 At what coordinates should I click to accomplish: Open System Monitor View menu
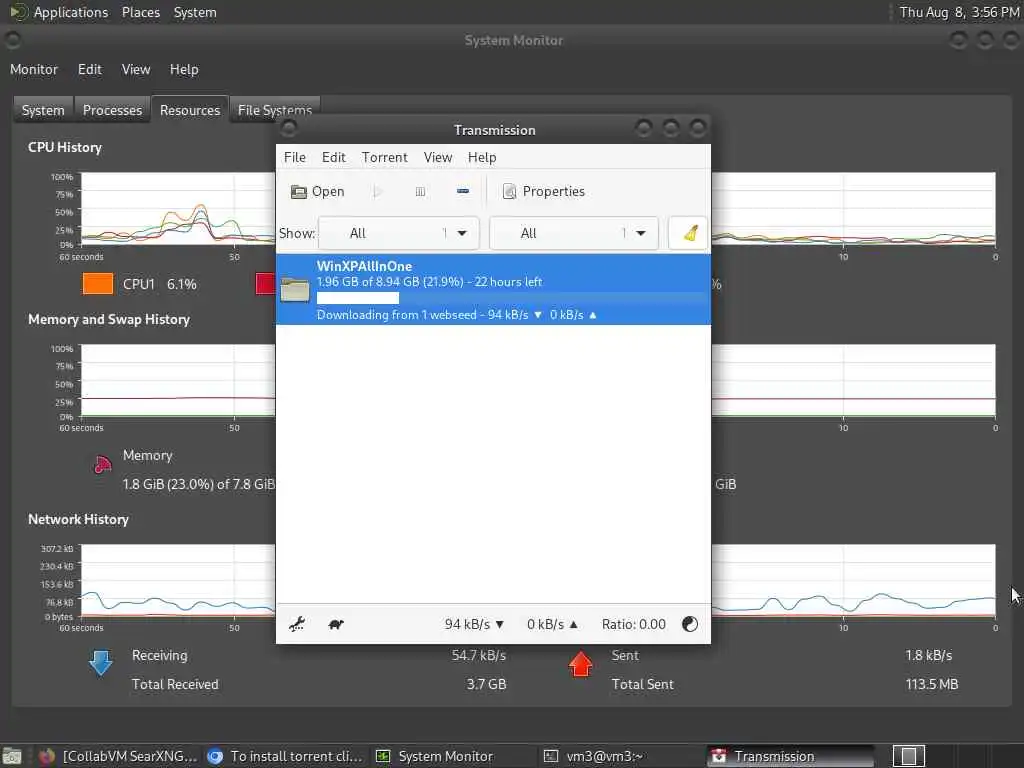coord(136,69)
